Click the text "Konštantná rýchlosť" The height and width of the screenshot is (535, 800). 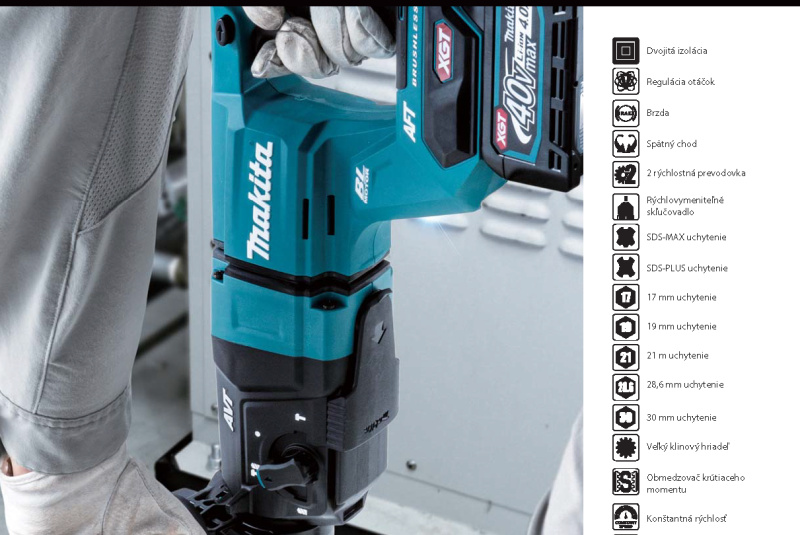click(x=686, y=519)
